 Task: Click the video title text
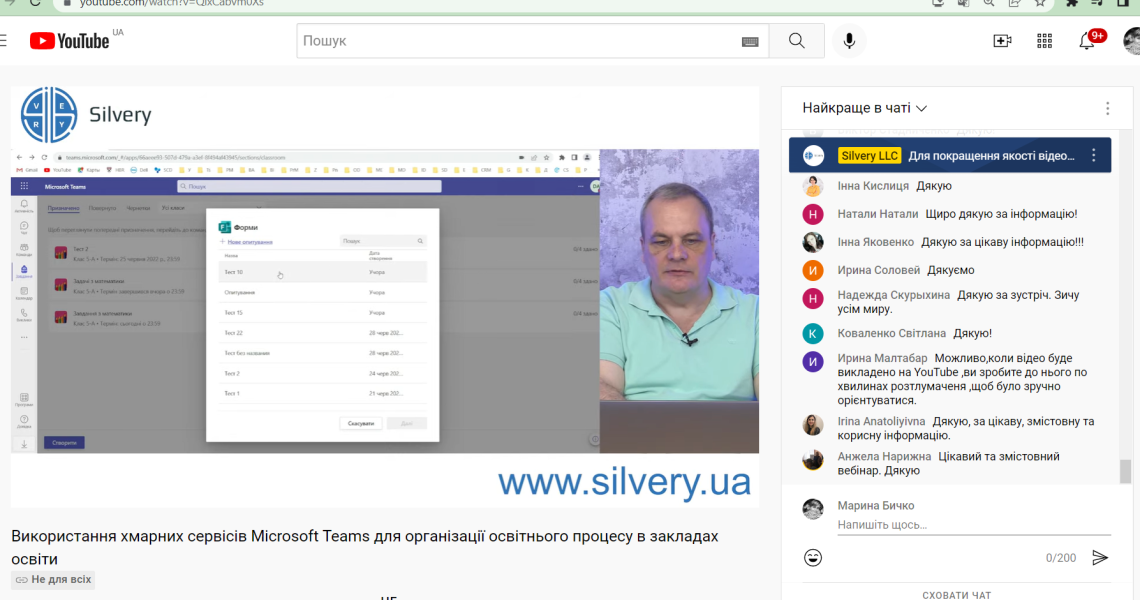coord(364,548)
